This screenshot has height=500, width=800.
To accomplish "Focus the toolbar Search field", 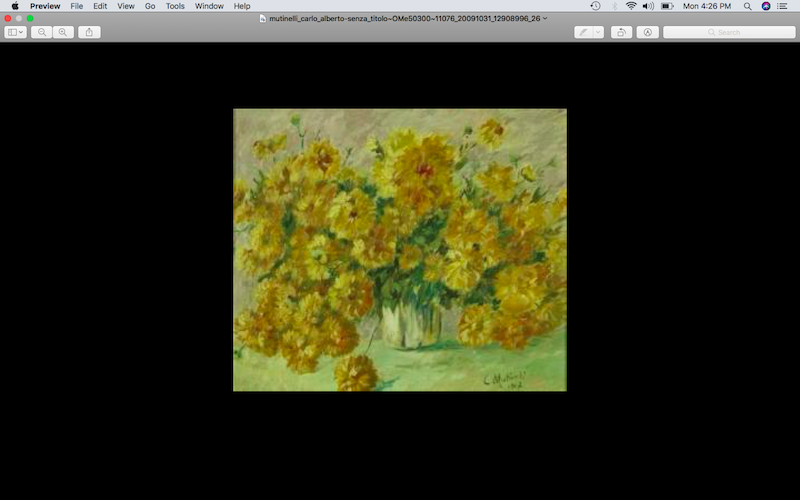I will pyautogui.click(x=729, y=32).
